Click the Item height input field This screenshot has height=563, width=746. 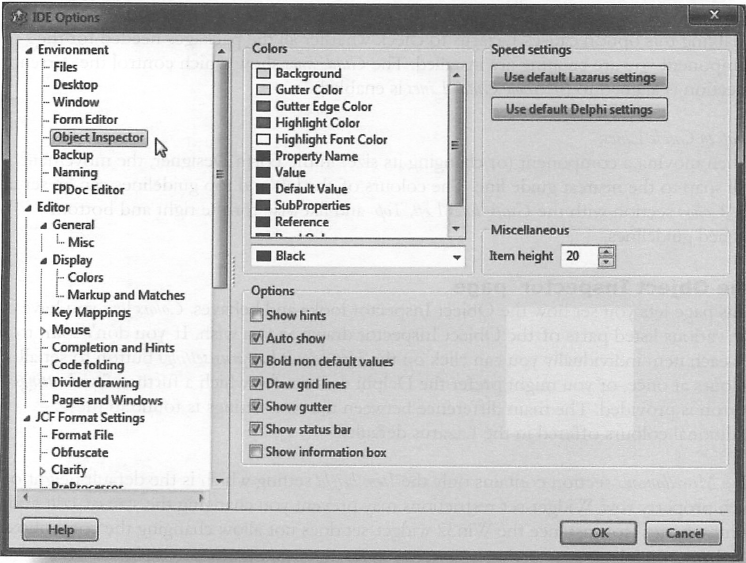pos(575,256)
